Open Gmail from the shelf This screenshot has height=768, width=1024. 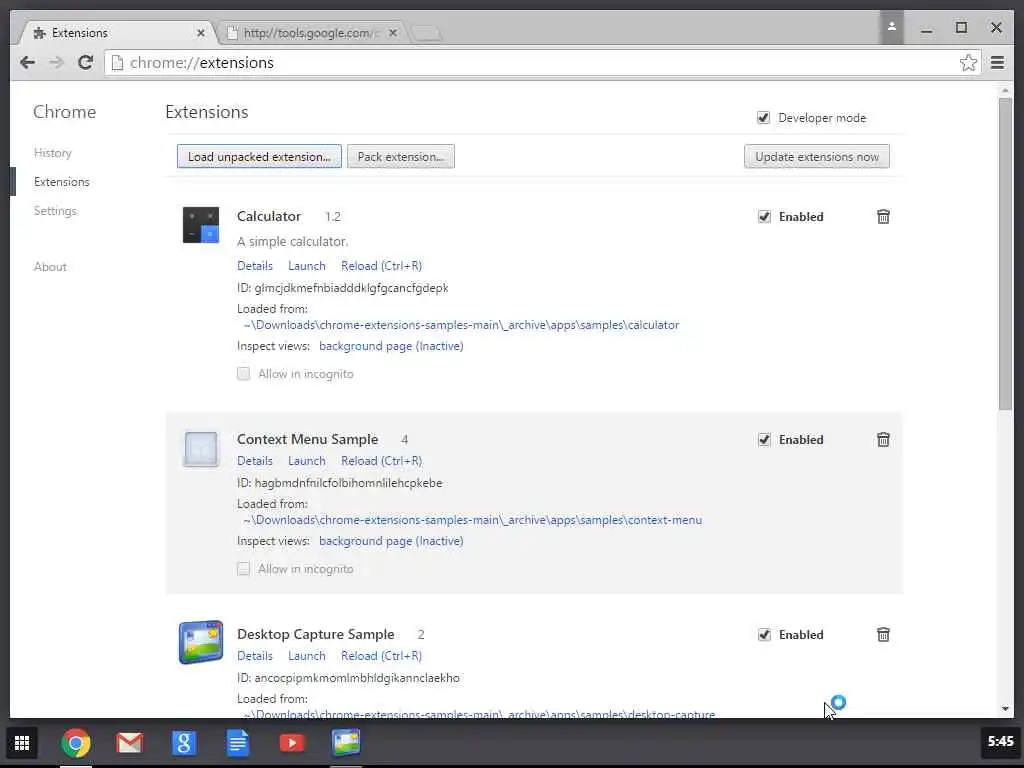coord(129,743)
